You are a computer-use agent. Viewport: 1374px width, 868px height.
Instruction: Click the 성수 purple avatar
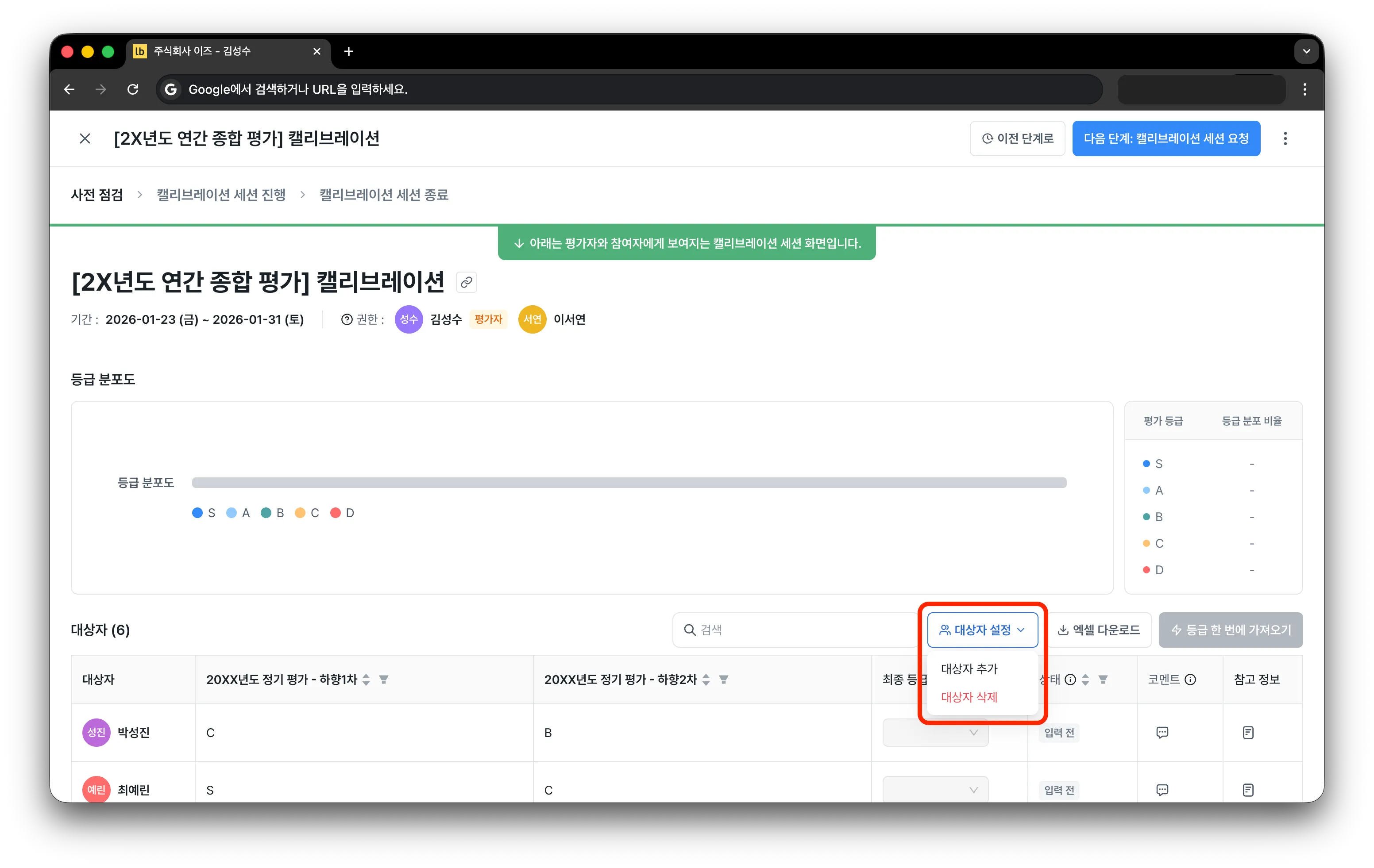pyautogui.click(x=409, y=319)
